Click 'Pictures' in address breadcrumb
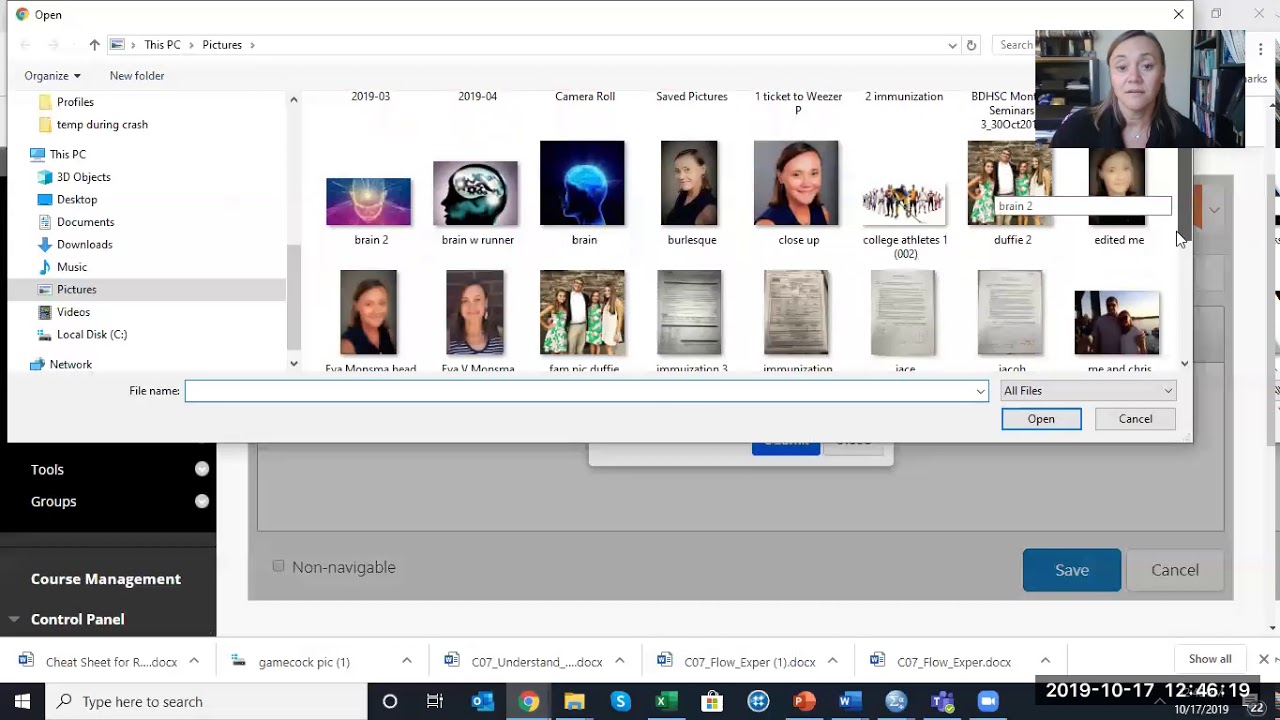This screenshot has height=720, width=1280. click(x=222, y=45)
